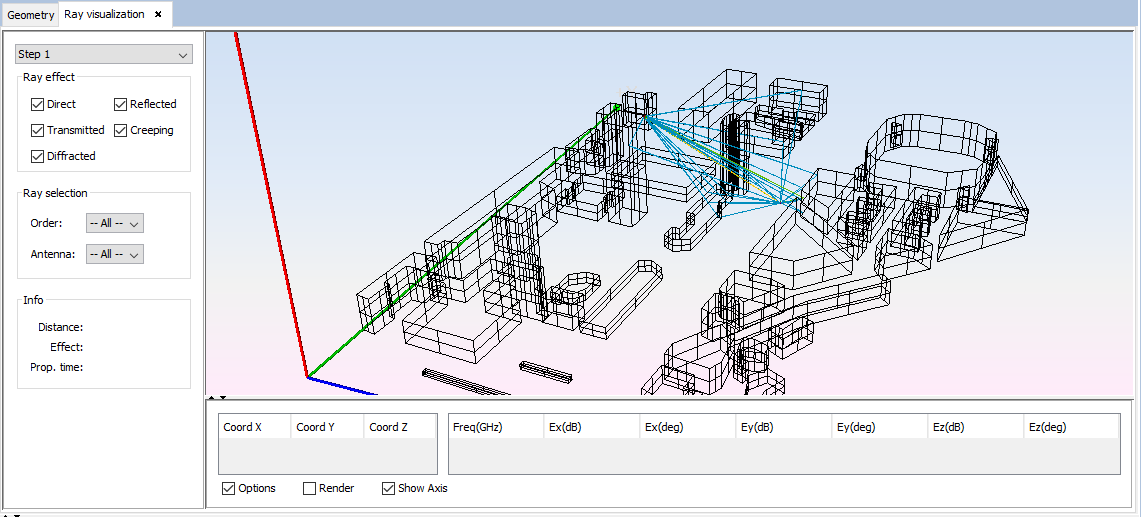This screenshot has width=1141, height=517.
Task: Switch to the Geometry tab
Action: [30, 15]
